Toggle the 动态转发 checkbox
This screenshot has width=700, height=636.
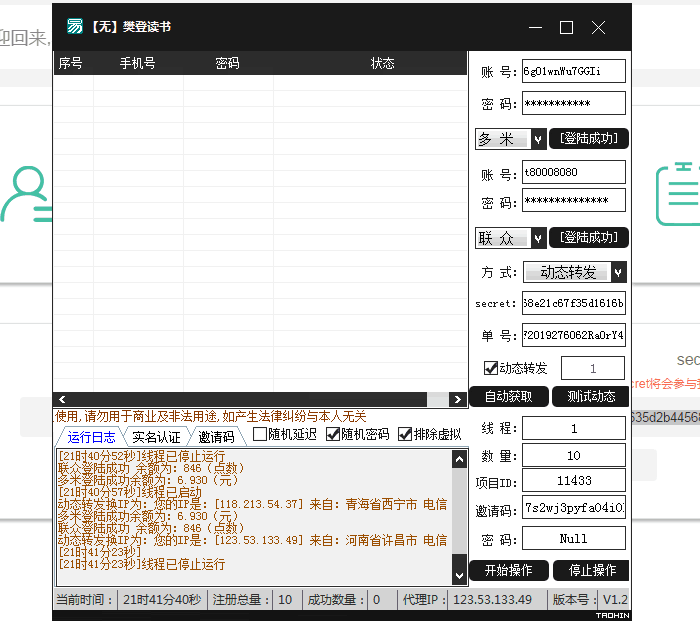491,368
